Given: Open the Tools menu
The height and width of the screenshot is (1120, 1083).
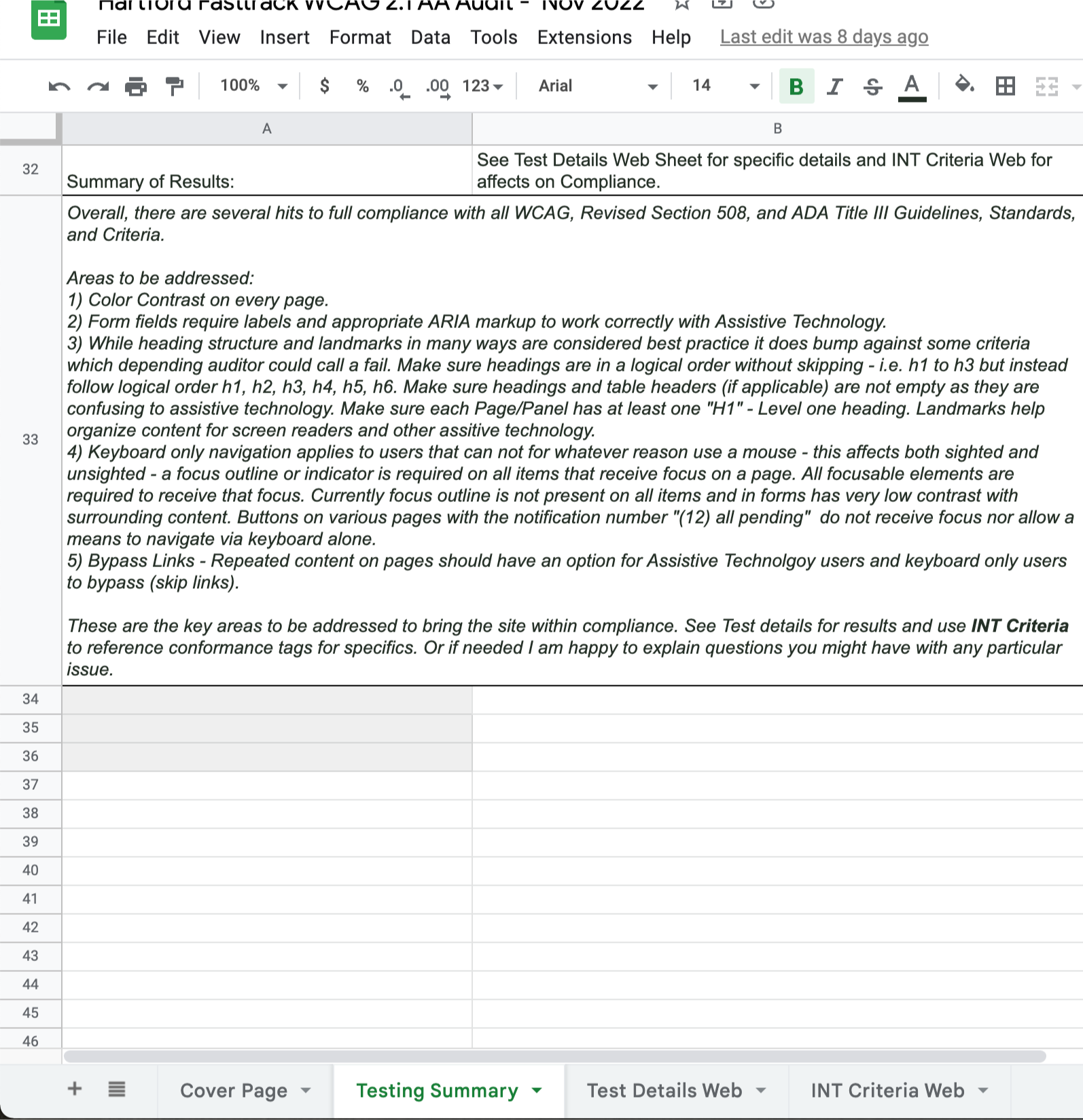Looking at the screenshot, I should [x=493, y=37].
